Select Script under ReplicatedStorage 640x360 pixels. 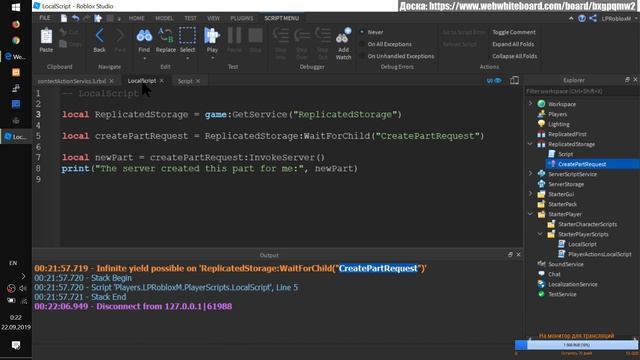tap(565, 154)
